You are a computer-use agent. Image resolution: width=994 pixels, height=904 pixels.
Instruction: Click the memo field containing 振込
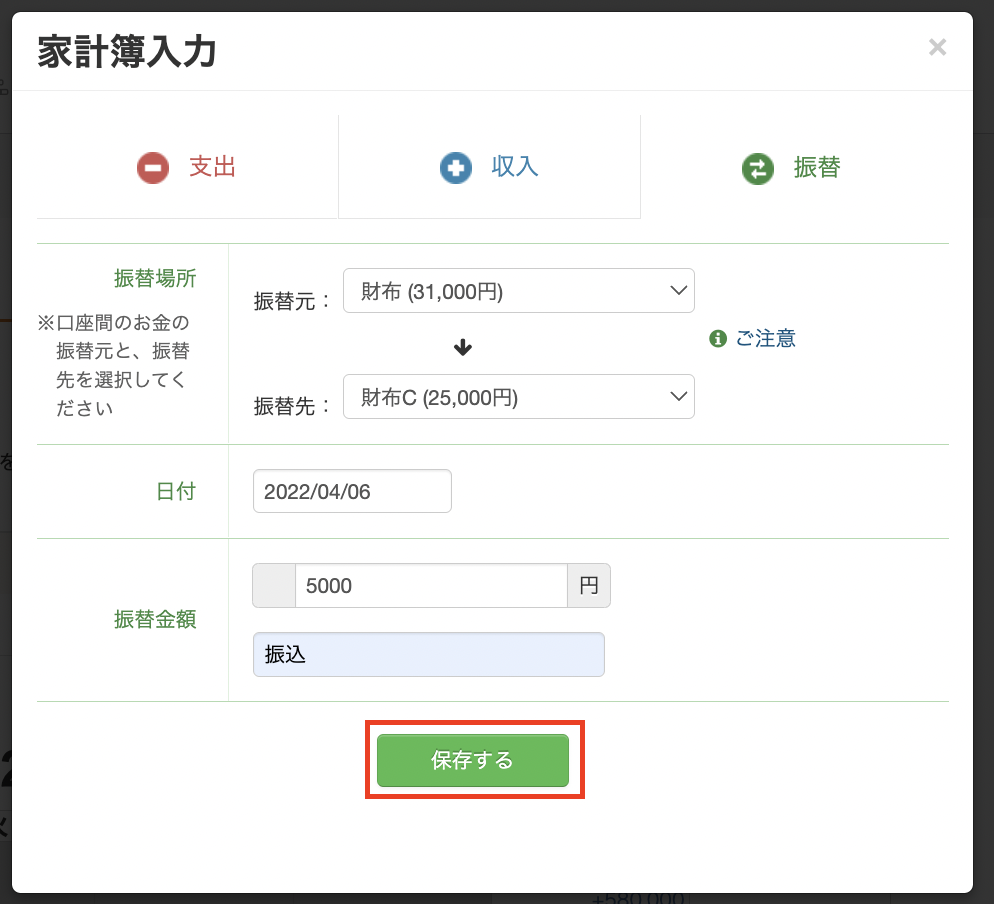point(429,654)
